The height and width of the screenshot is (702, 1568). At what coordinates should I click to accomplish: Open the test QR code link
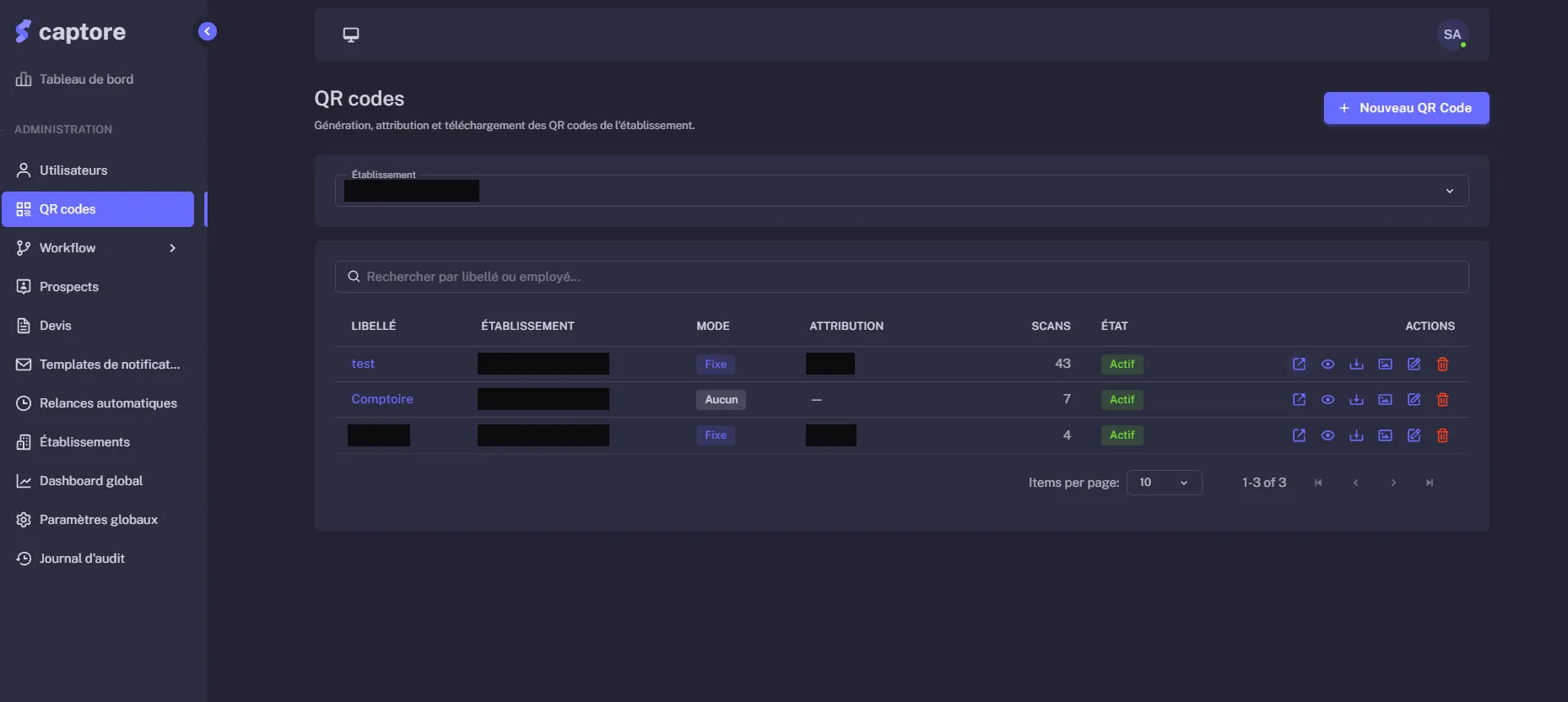363,364
